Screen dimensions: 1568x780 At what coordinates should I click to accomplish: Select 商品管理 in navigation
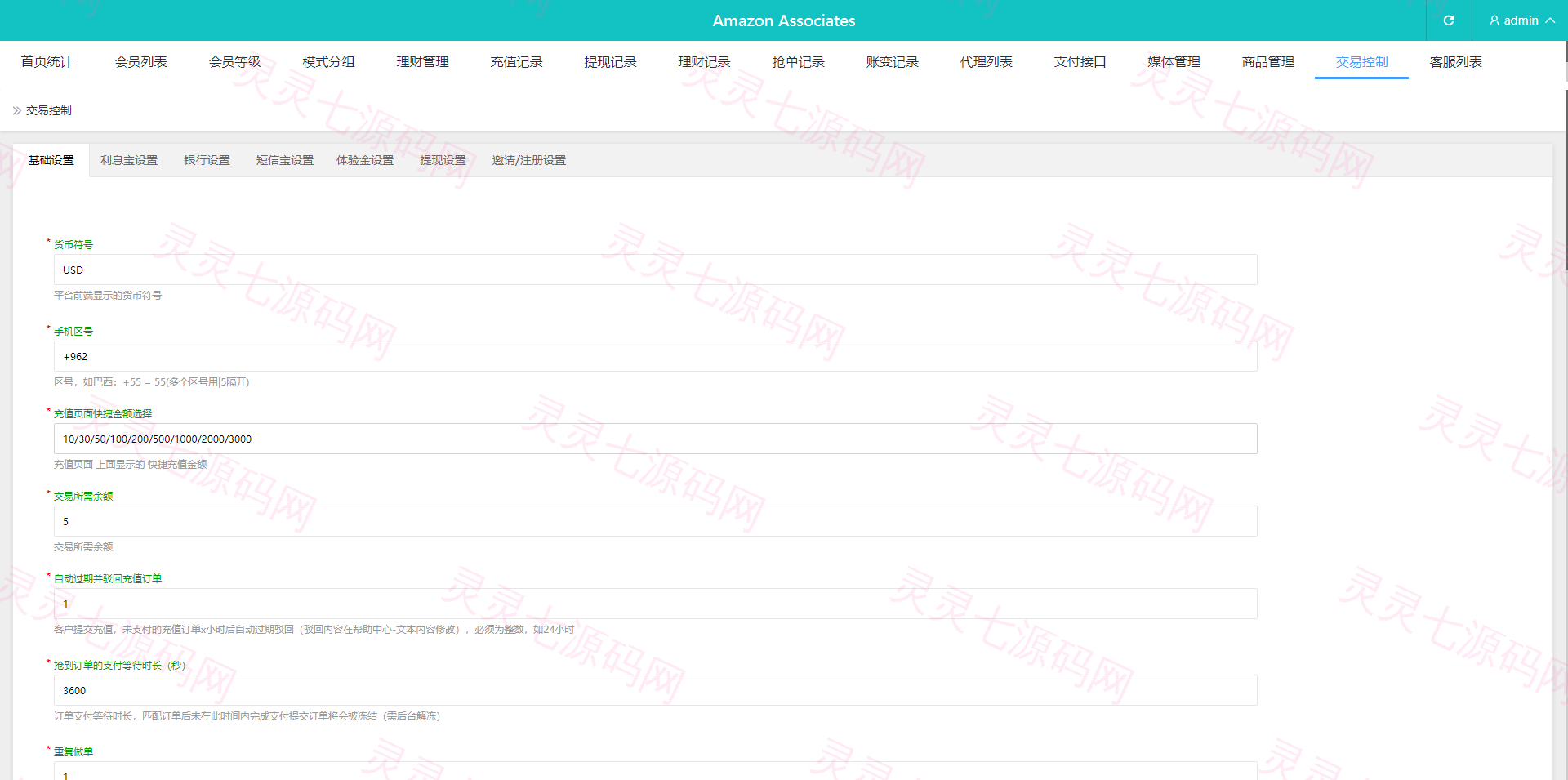tap(1267, 62)
